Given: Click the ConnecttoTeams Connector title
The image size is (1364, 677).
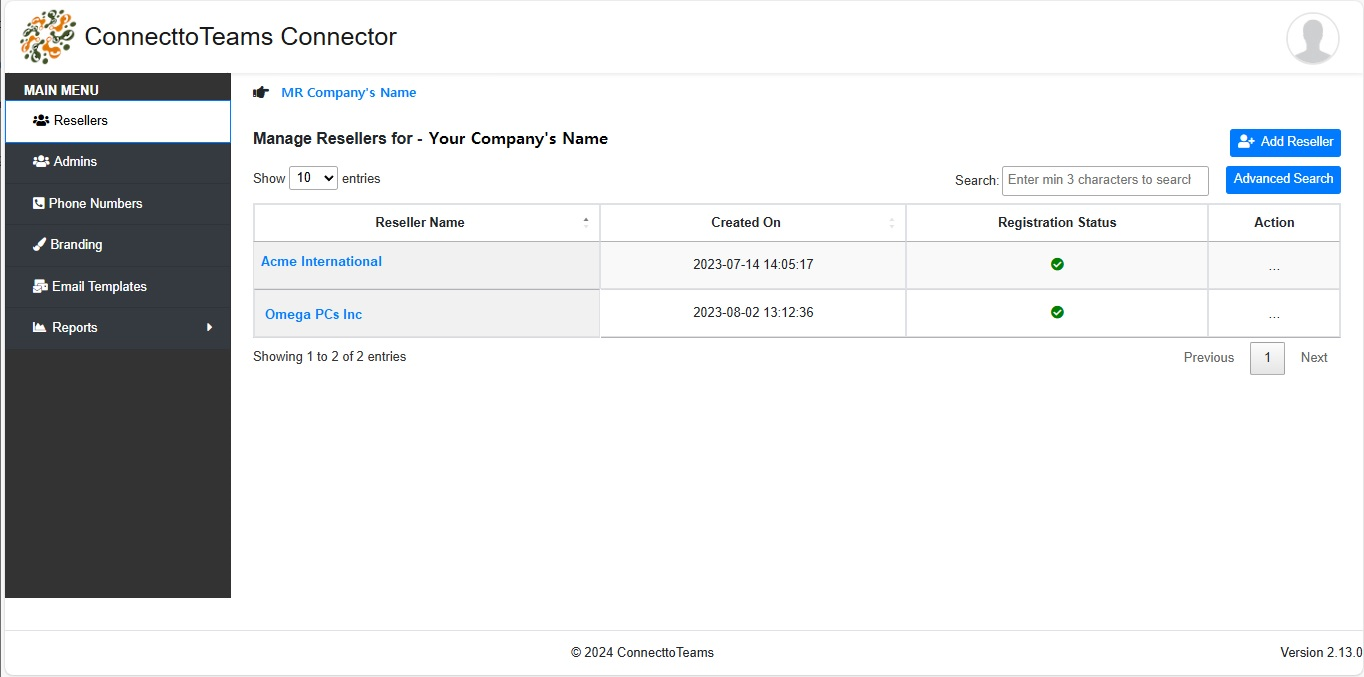Looking at the screenshot, I should pyautogui.click(x=241, y=37).
